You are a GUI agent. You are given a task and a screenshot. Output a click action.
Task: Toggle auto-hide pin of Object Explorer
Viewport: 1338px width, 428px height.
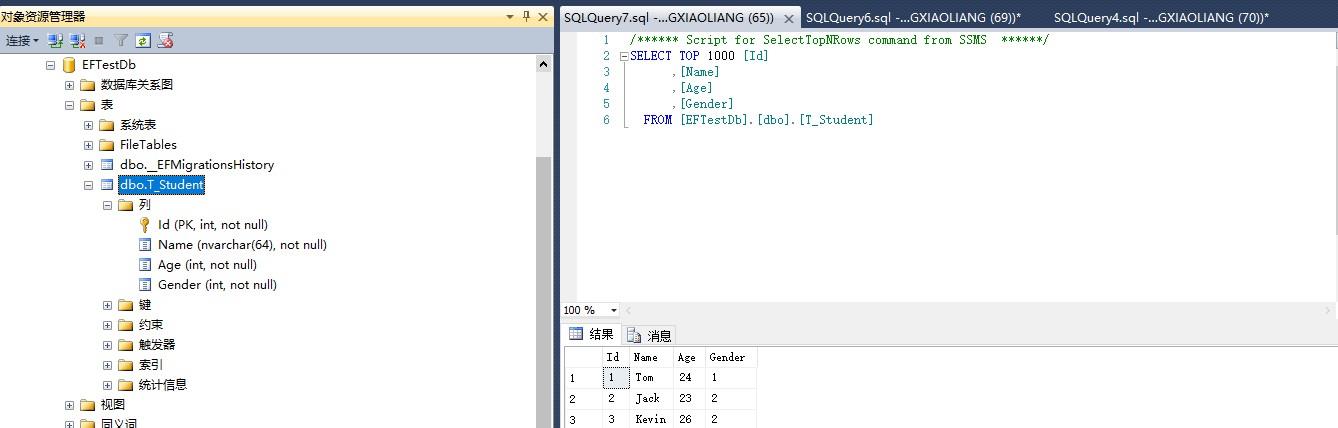click(527, 17)
